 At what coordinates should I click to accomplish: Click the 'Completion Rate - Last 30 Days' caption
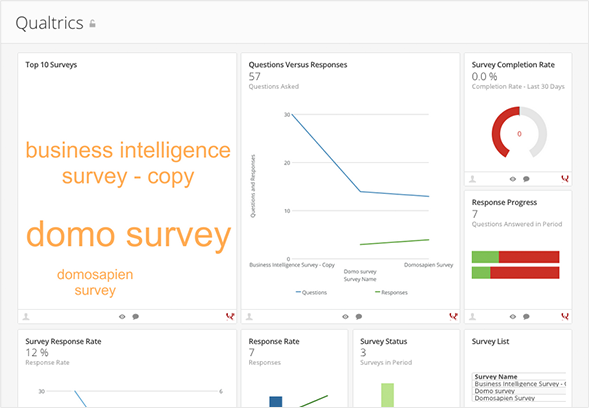tap(518, 86)
